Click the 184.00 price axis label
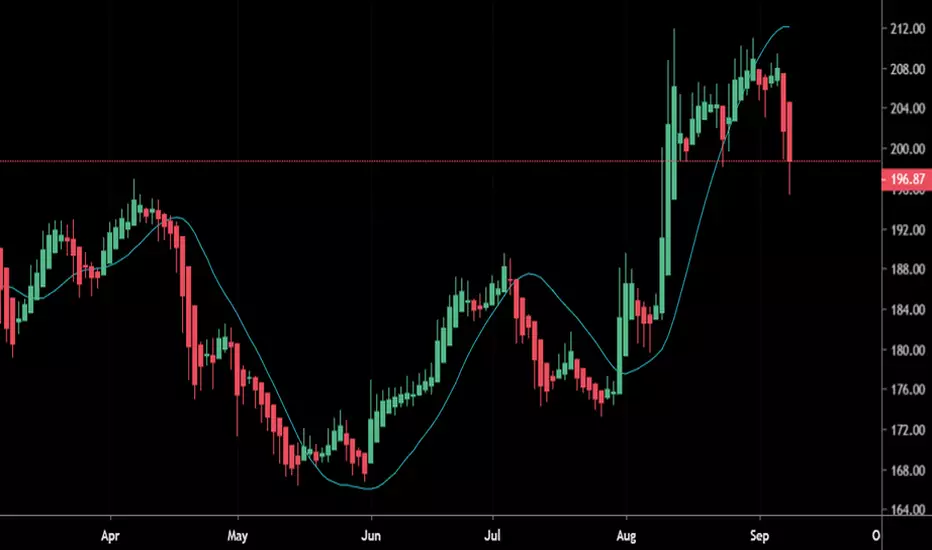This screenshot has width=932, height=550. point(908,310)
